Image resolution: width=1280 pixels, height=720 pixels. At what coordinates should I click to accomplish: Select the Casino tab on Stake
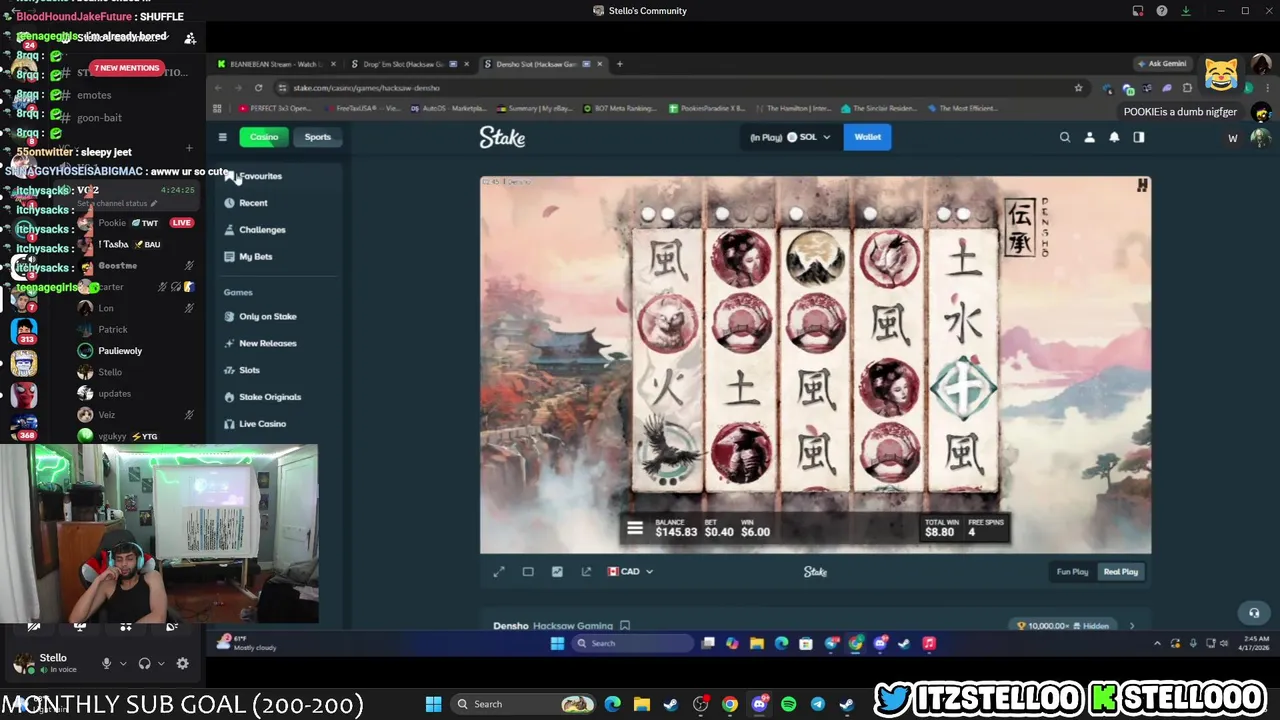264,137
